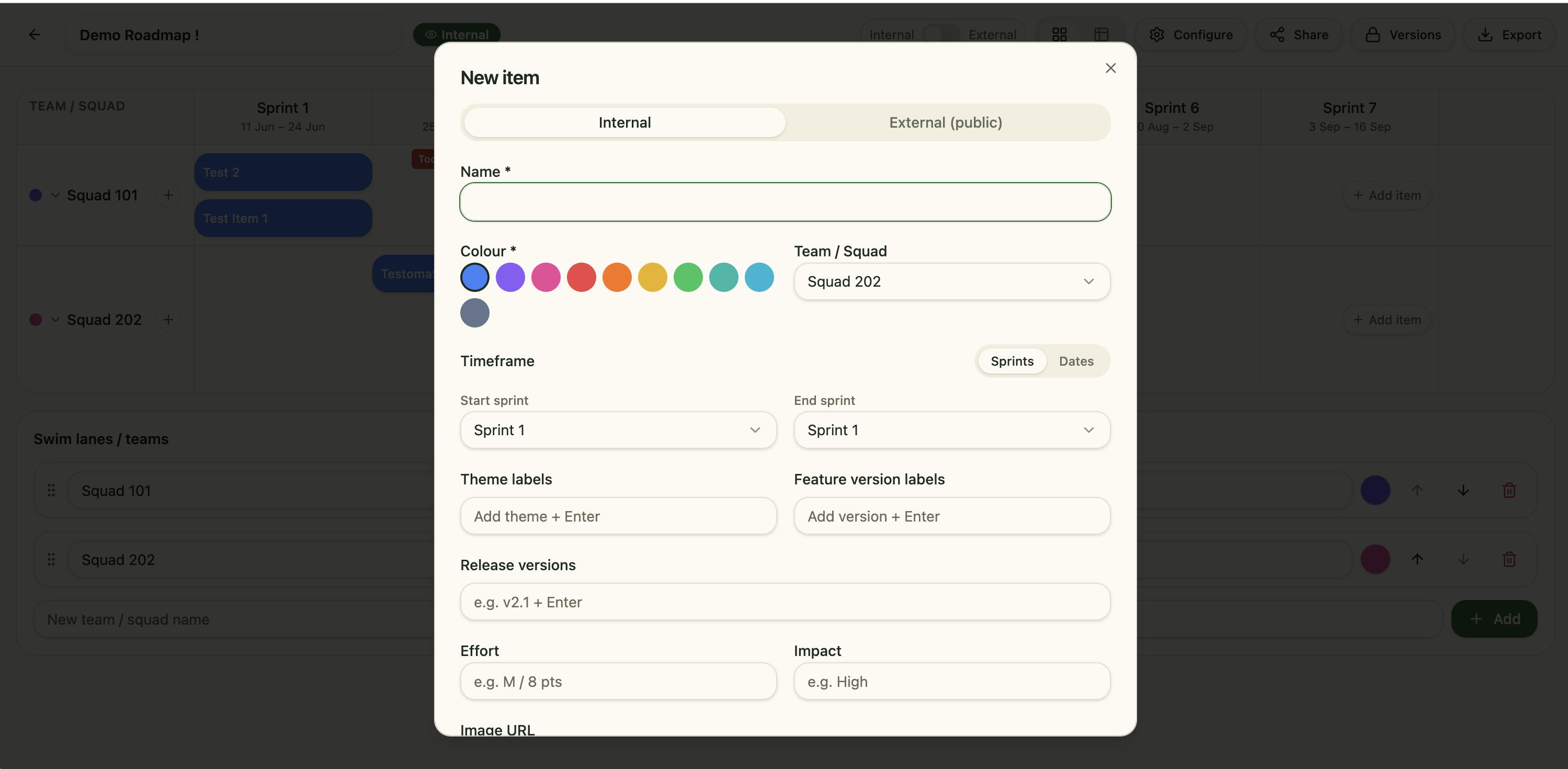Click the green Add button
Image resolution: width=1568 pixels, height=769 pixels.
tap(1494, 619)
